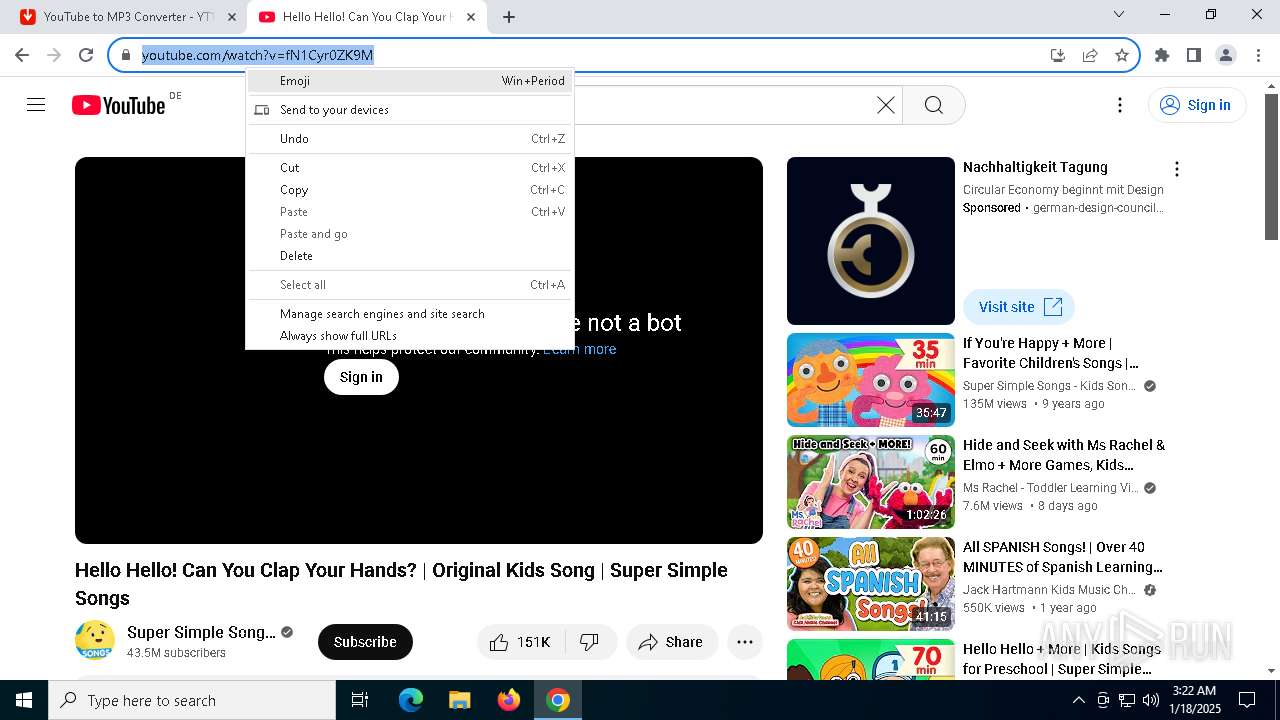Open a new browser tab with the plus icon

click(509, 17)
